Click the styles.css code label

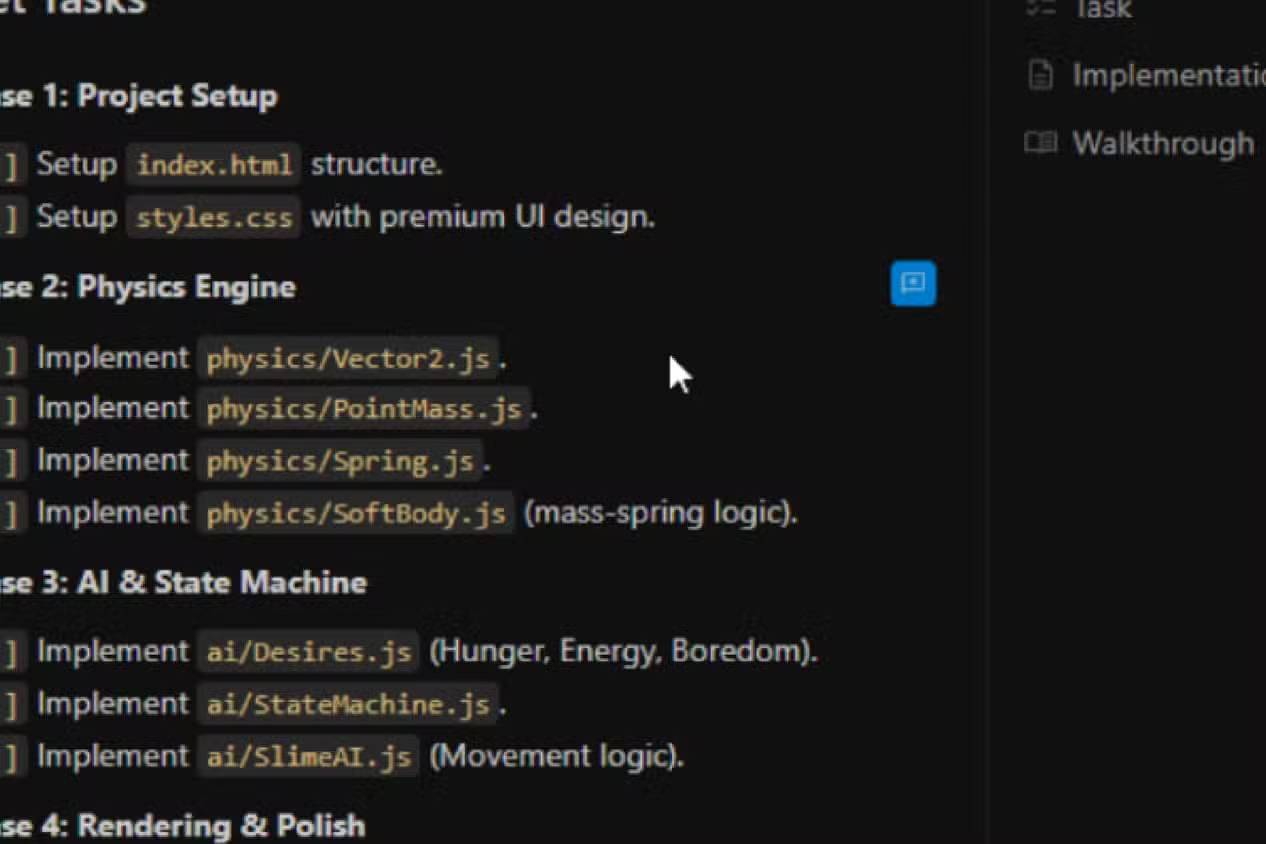pyautogui.click(x=214, y=217)
